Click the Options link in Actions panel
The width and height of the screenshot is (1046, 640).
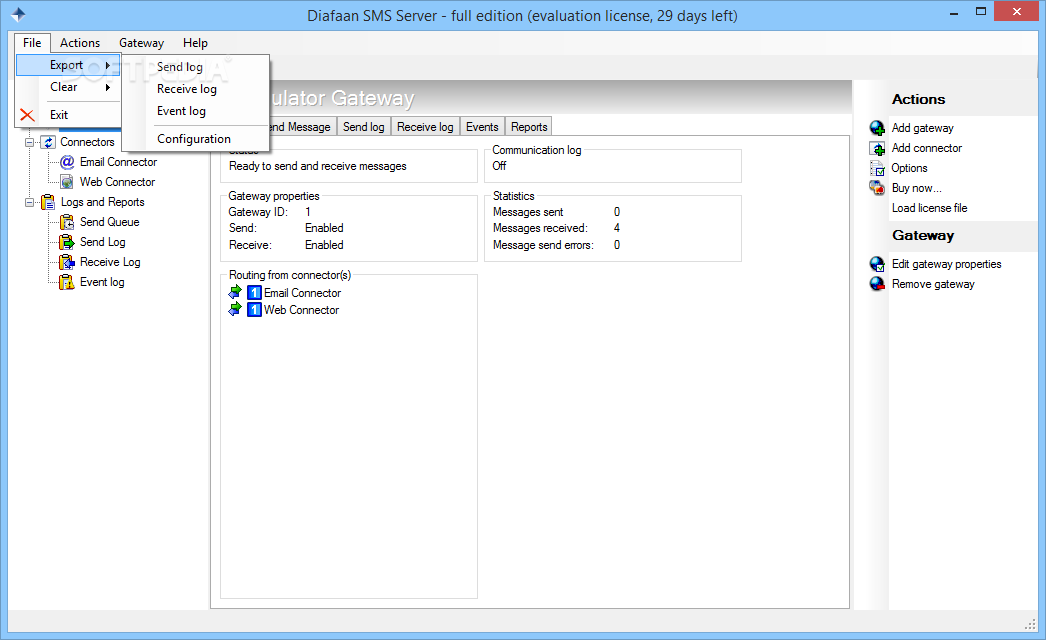[909, 168]
